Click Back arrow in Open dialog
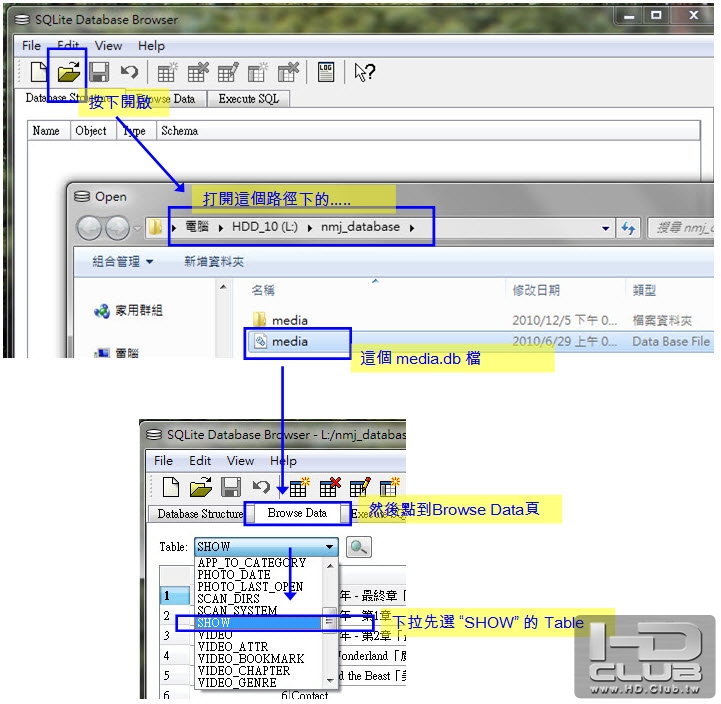 point(89,228)
